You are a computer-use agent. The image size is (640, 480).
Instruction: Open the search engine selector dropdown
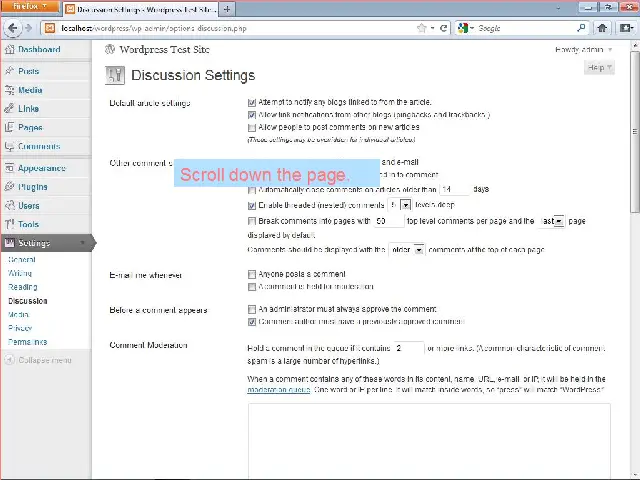coord(467,28)
